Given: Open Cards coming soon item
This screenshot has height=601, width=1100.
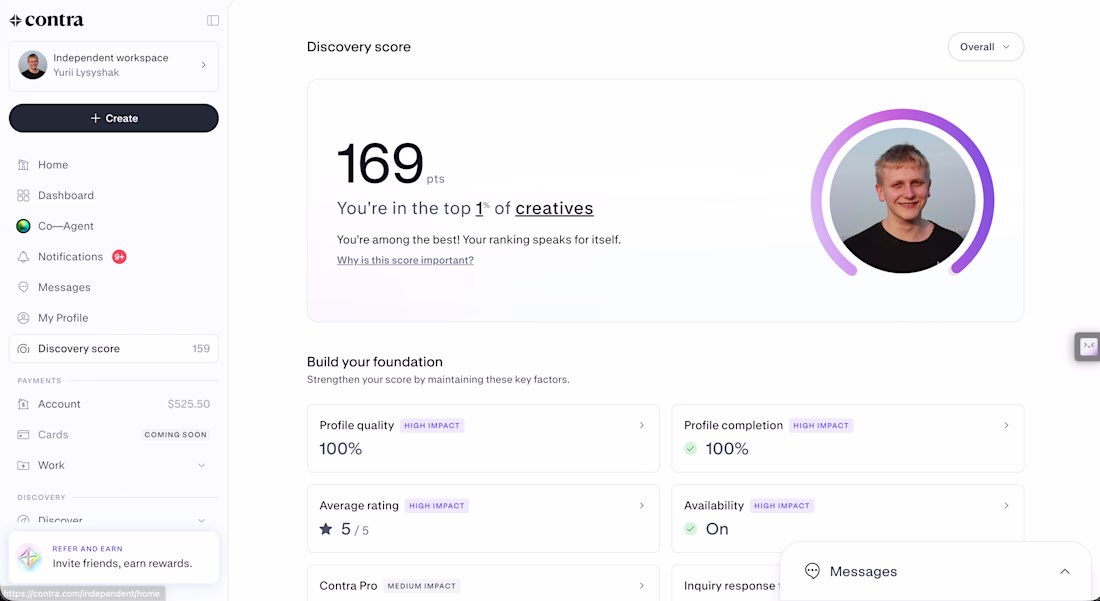Looking at the screenshot, I should (114, 435).
